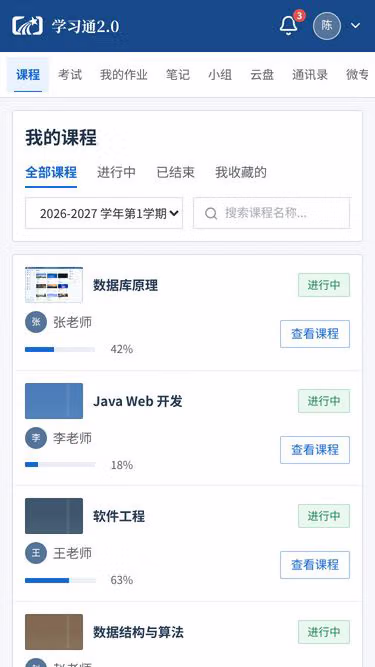Click 王老师 teacher avatar icon

pyautogui.click(x=36, y=553)
